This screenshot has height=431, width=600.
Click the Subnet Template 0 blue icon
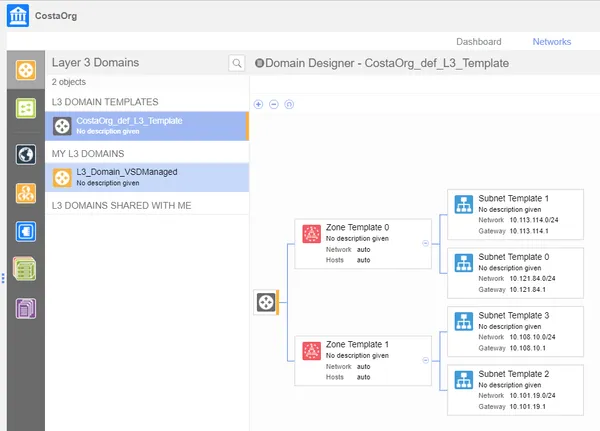click(463, 263)
